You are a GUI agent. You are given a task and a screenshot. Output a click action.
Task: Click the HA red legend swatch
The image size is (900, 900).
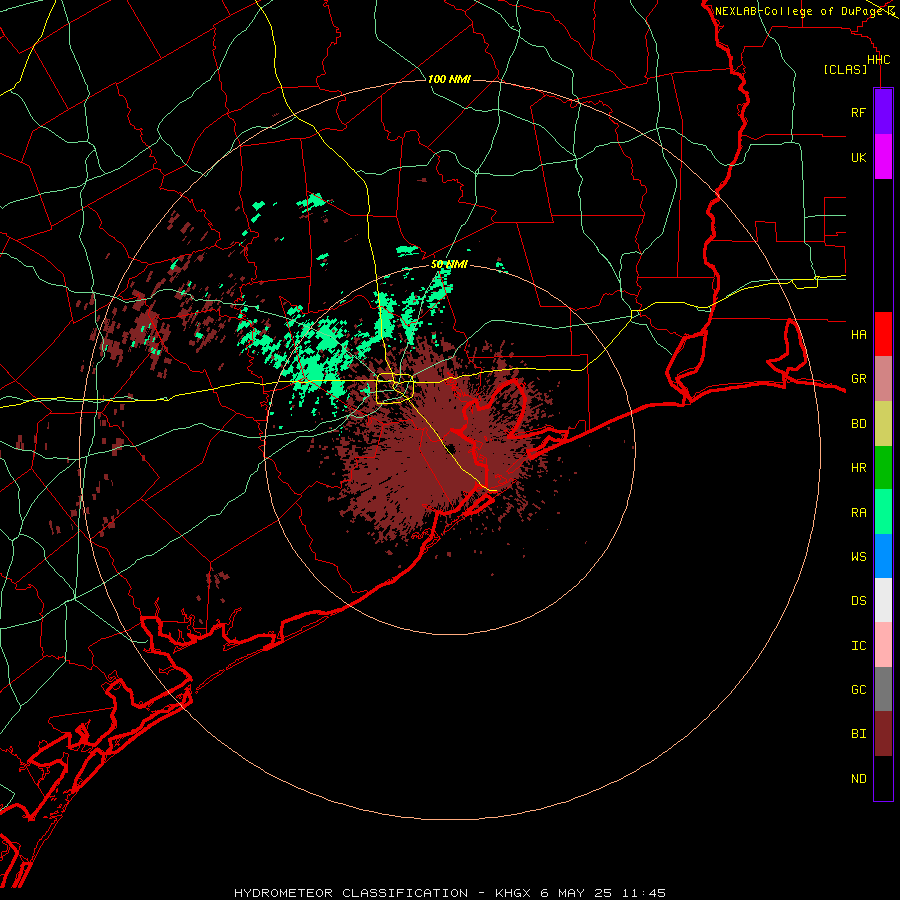883,334
